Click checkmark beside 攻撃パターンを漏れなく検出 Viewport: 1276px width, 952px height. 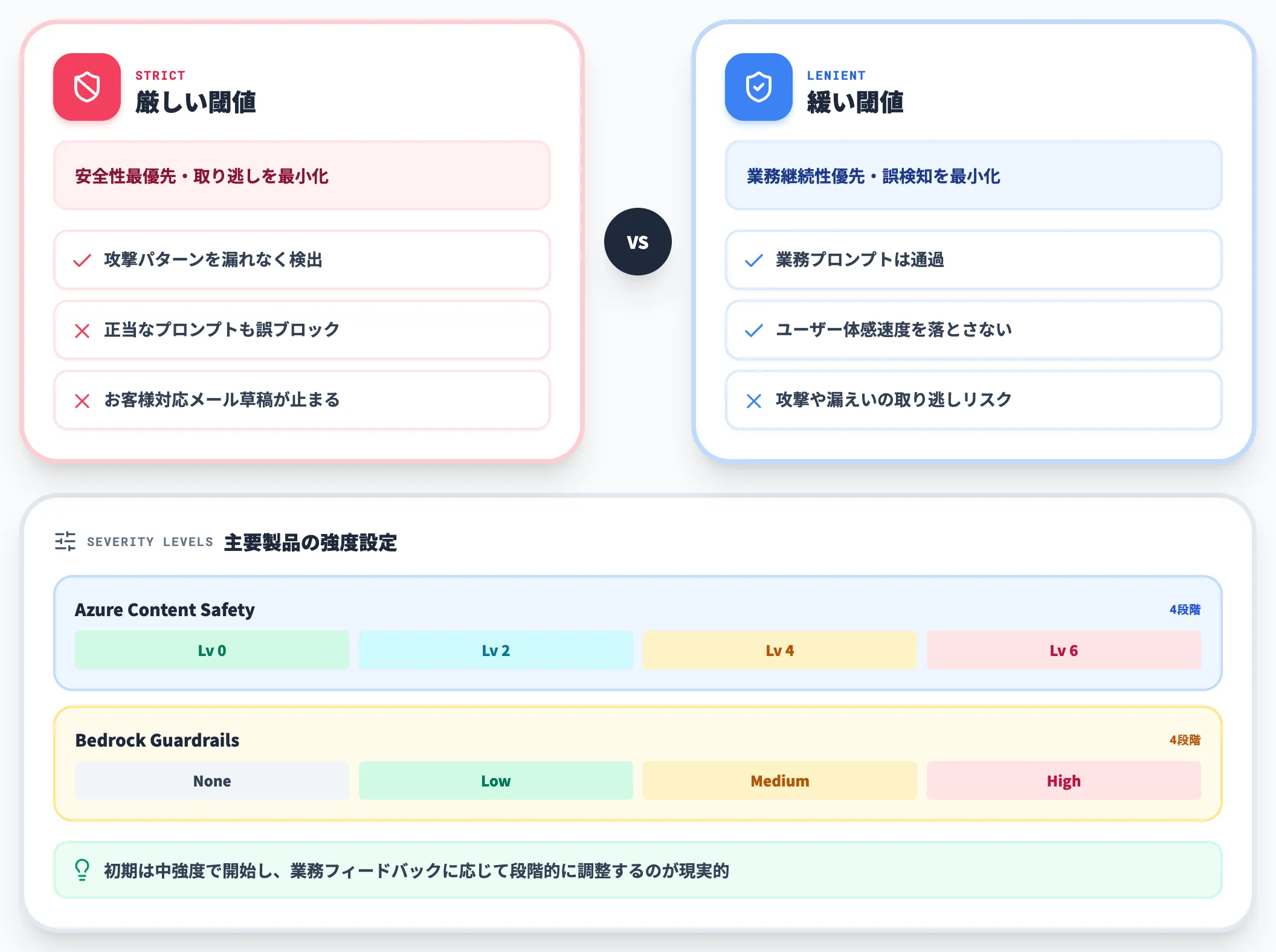point(82,260)
